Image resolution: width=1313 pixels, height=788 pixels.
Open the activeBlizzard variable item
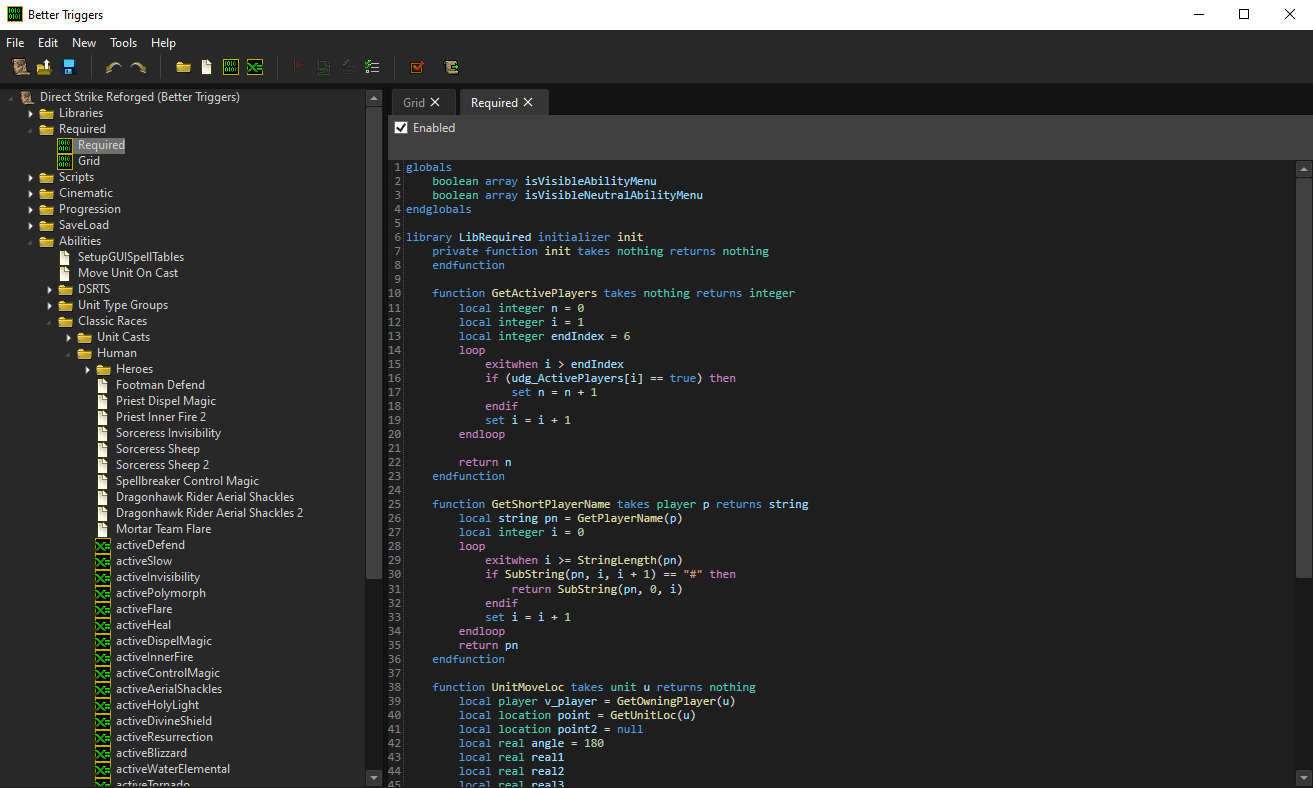[x=151, y=753]
